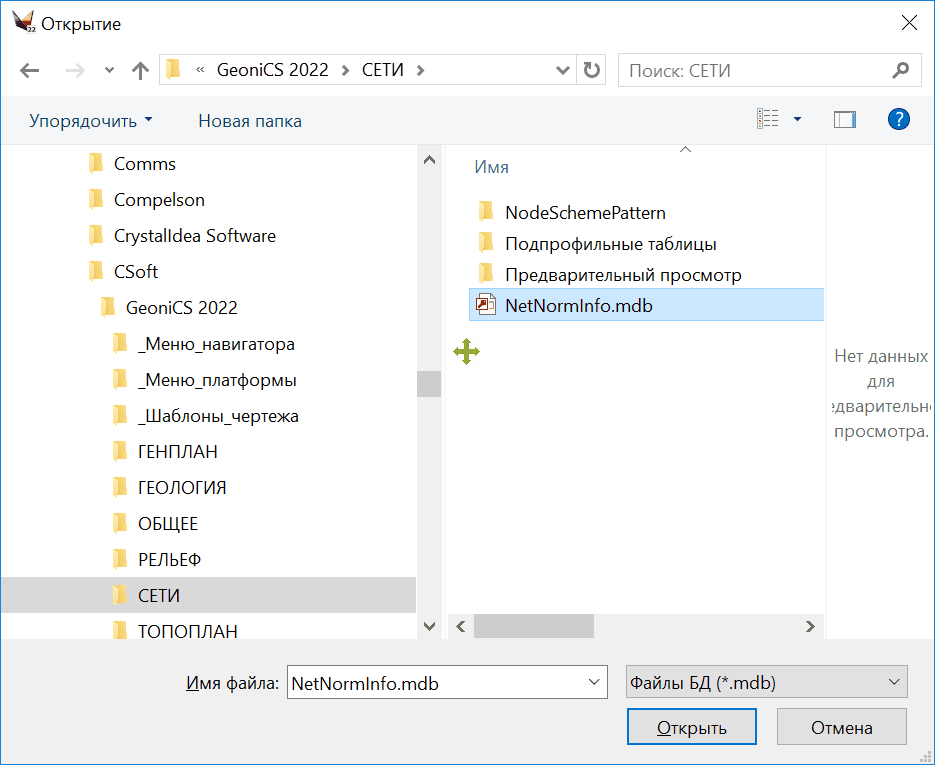
Task: Click the horizontal scrollbar right arrow
Action: (x=810, y=626)
